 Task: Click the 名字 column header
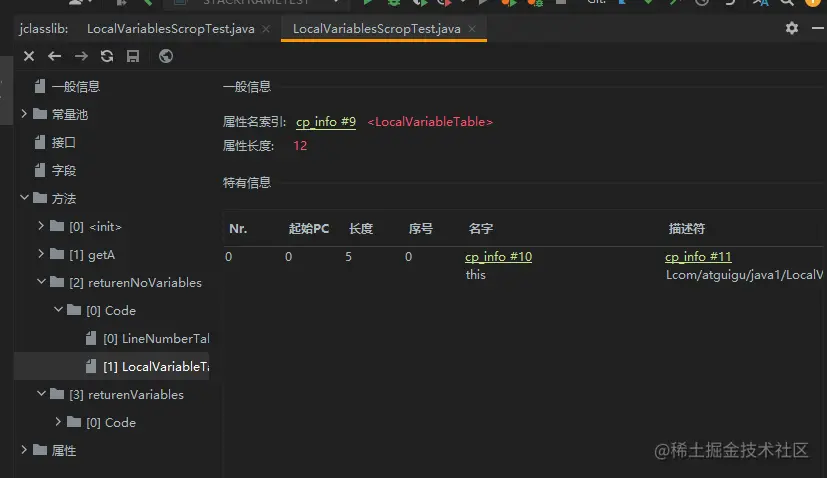(x=481, y=228)
